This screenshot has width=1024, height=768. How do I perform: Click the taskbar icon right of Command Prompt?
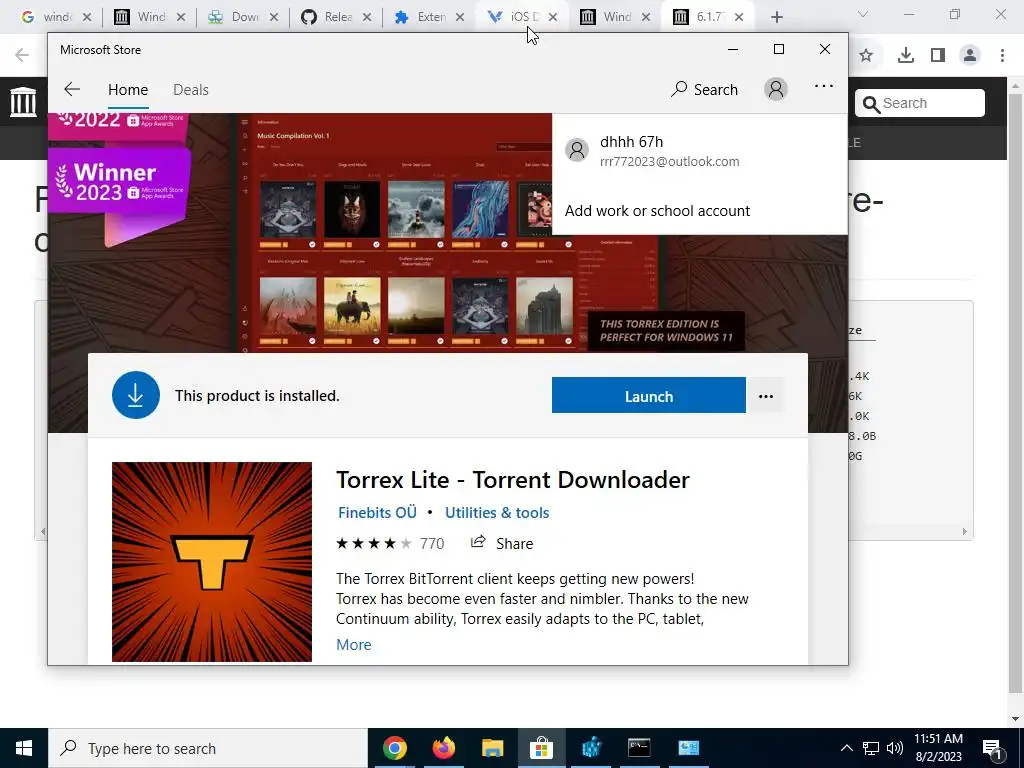pyautogui.click(x=688, y=748)
